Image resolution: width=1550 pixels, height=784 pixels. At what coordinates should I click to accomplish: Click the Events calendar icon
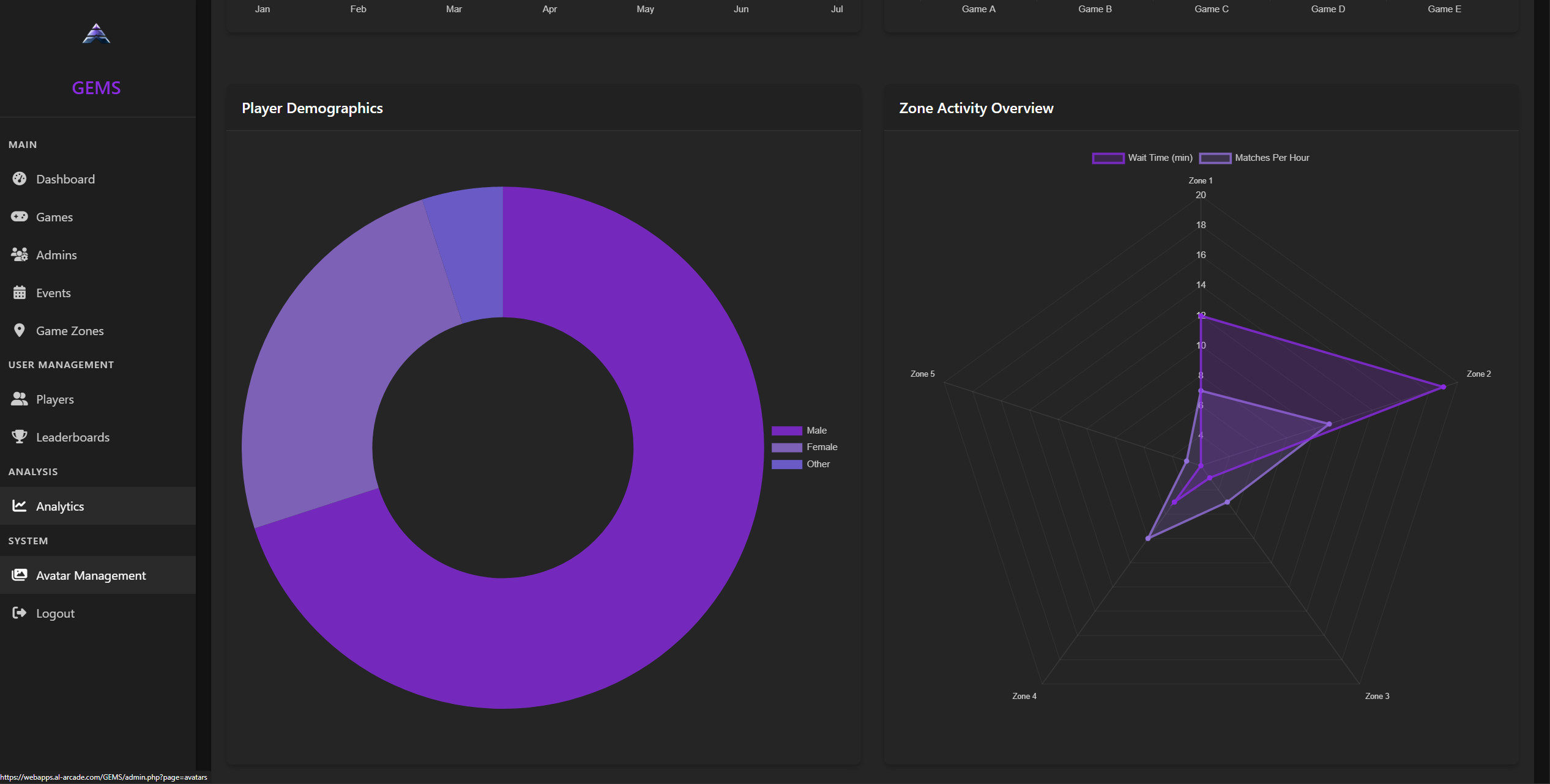tap(20, 292)
